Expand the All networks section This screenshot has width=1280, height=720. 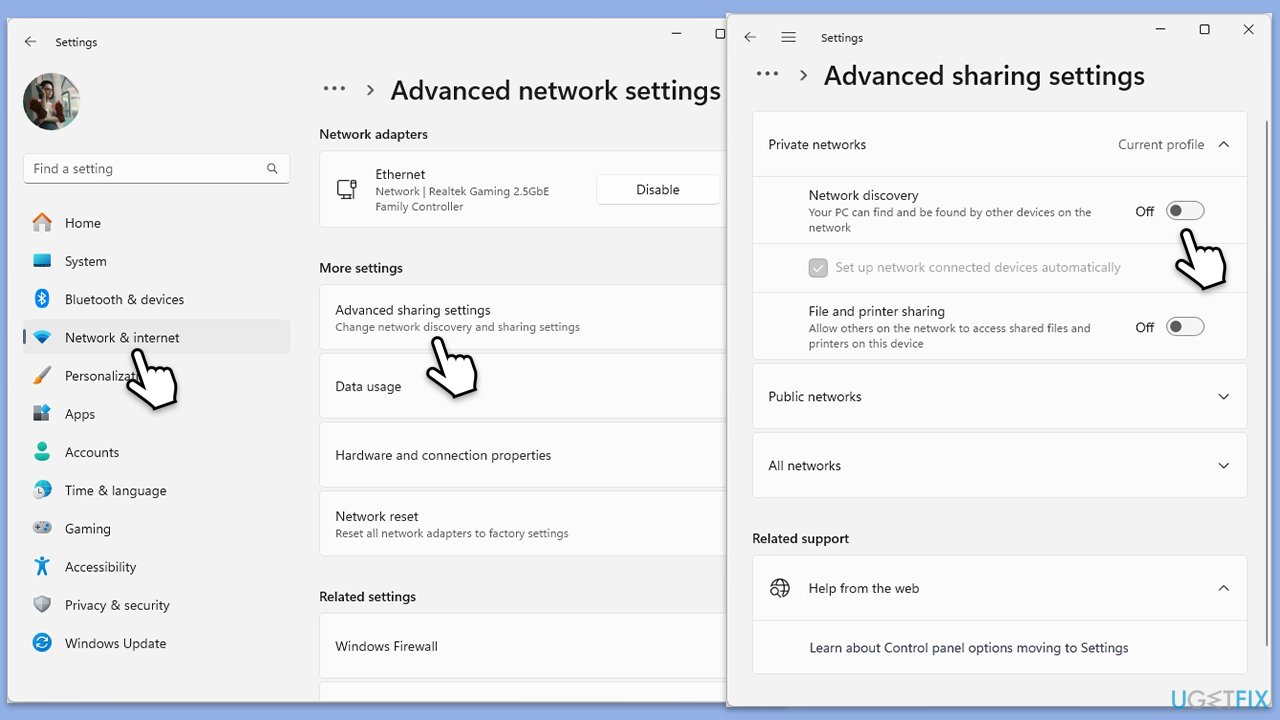(x=1000, y=466)
